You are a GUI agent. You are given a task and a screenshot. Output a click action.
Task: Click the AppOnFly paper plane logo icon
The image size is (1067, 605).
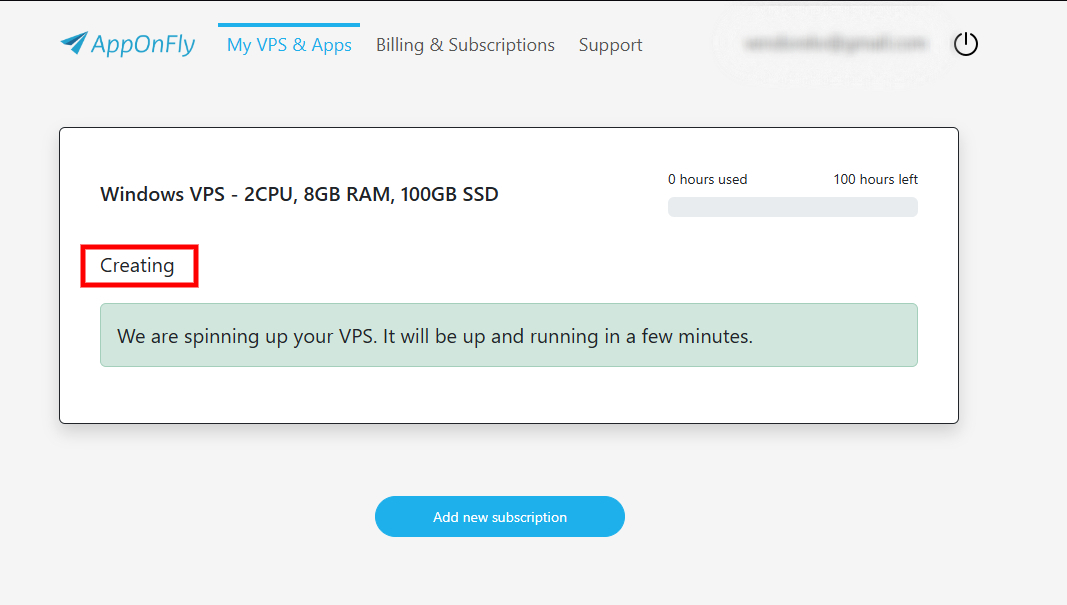click(x=73, y=43)
